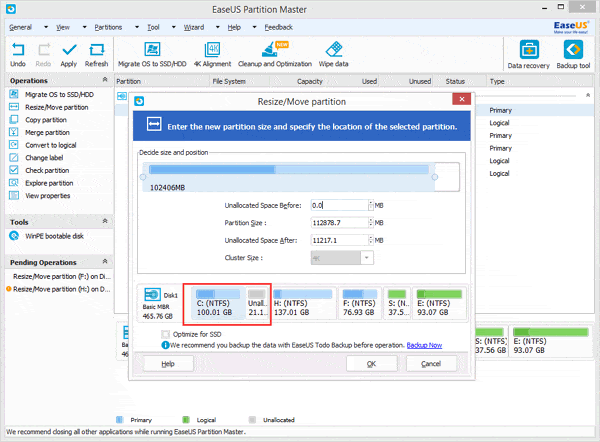This screenshot has width=600, height=442.
Task: Choose Convert to logical operation
Action: coord(51,145)
